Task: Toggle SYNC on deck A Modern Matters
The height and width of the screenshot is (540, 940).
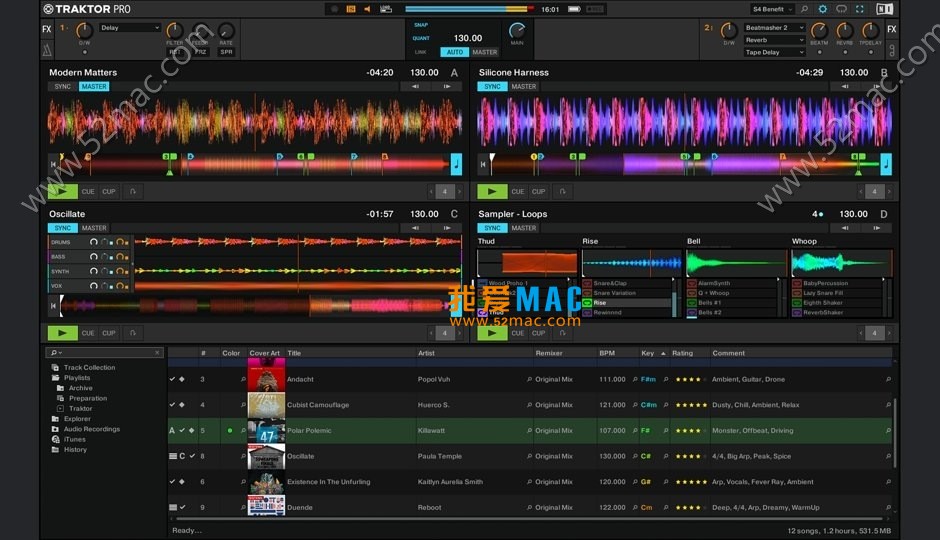Action: (62, 86)
